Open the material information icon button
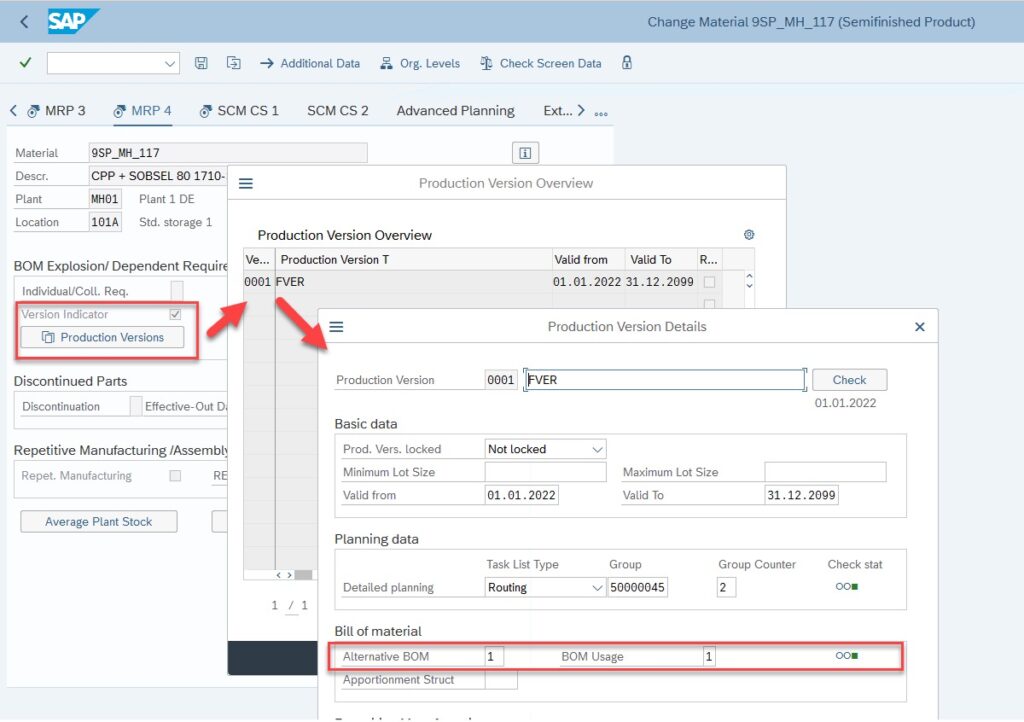Screen dimensions: 1024x722 pyautogui.click(x=525, y=153)
